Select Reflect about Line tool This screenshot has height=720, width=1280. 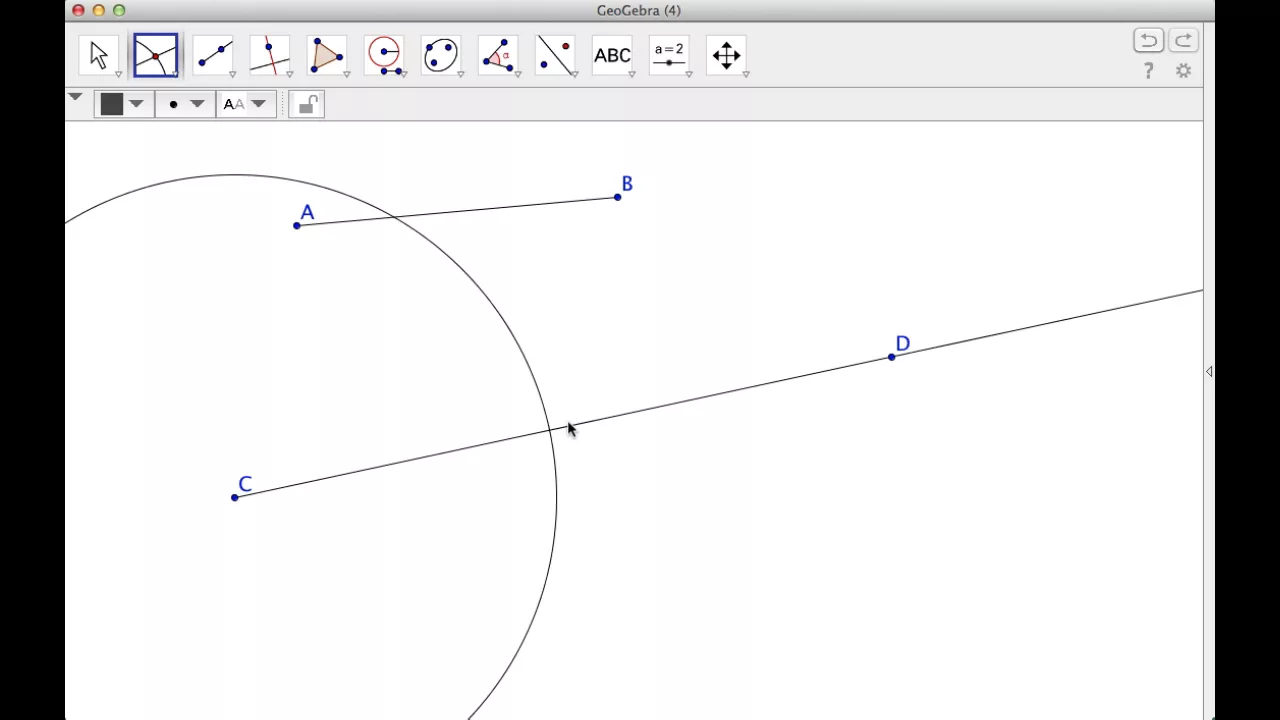pyautogui.click(x=555, y=55)
